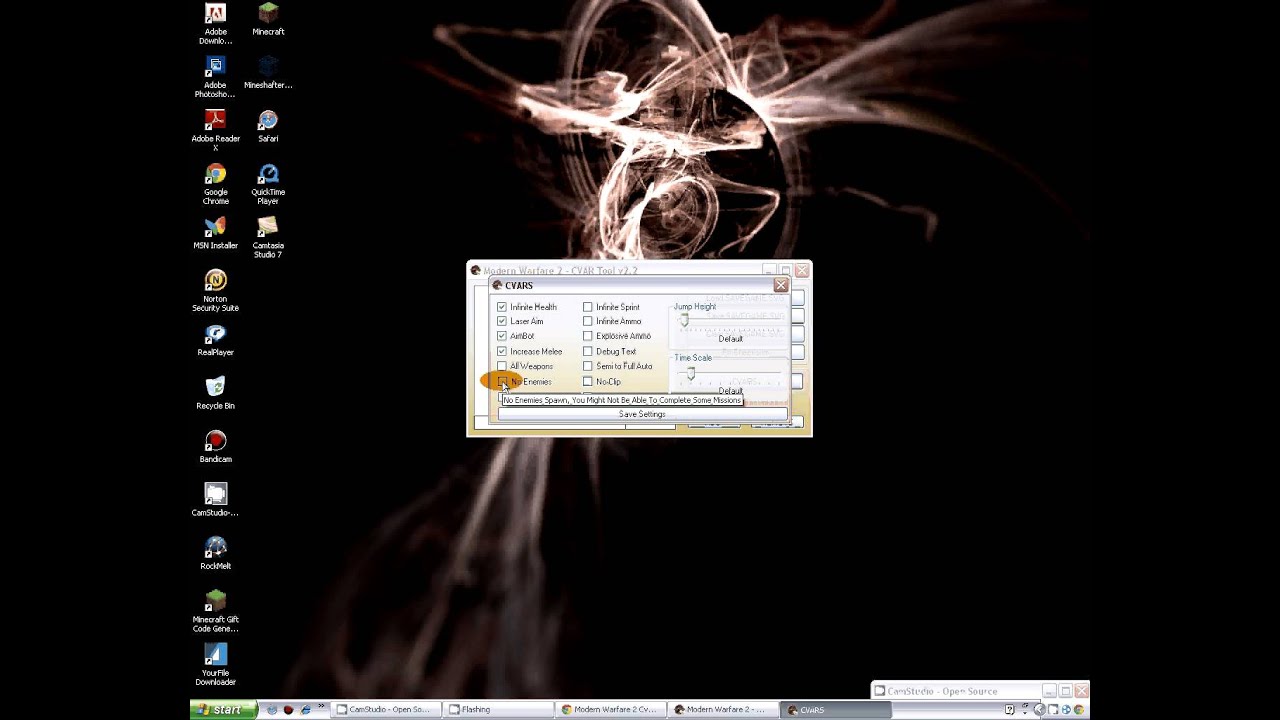Click the Time Scale slider handle
Screen dimensions: 1280x720
[691, 374]
